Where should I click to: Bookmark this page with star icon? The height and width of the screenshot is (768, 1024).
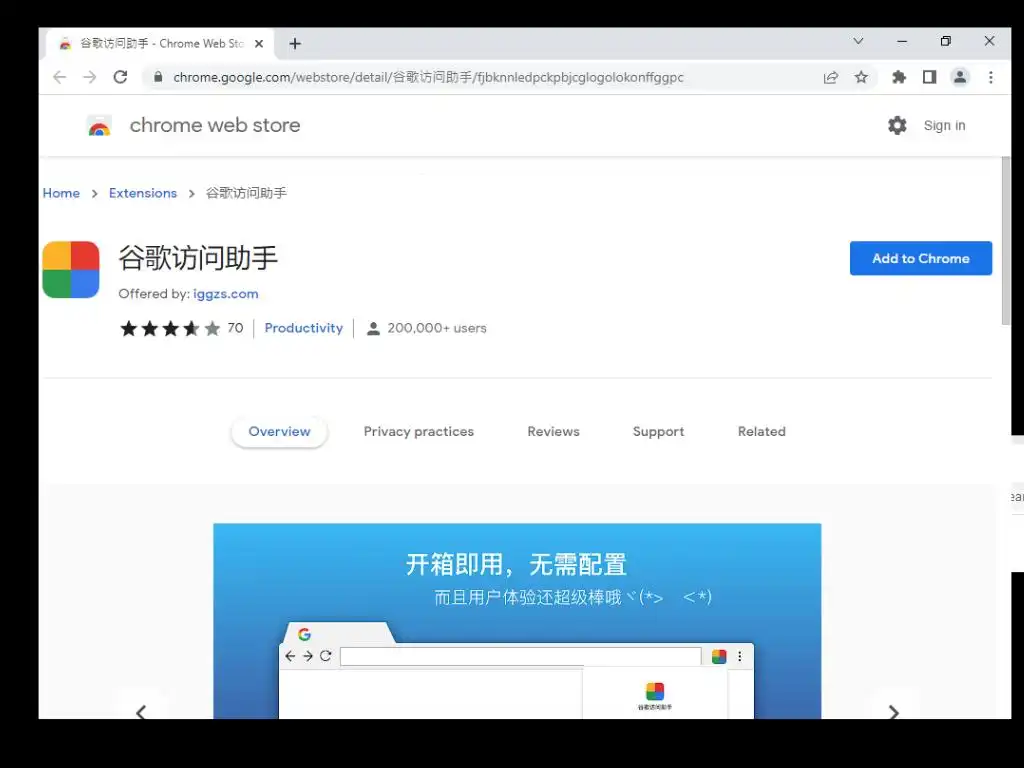click(x=861, y=77)
